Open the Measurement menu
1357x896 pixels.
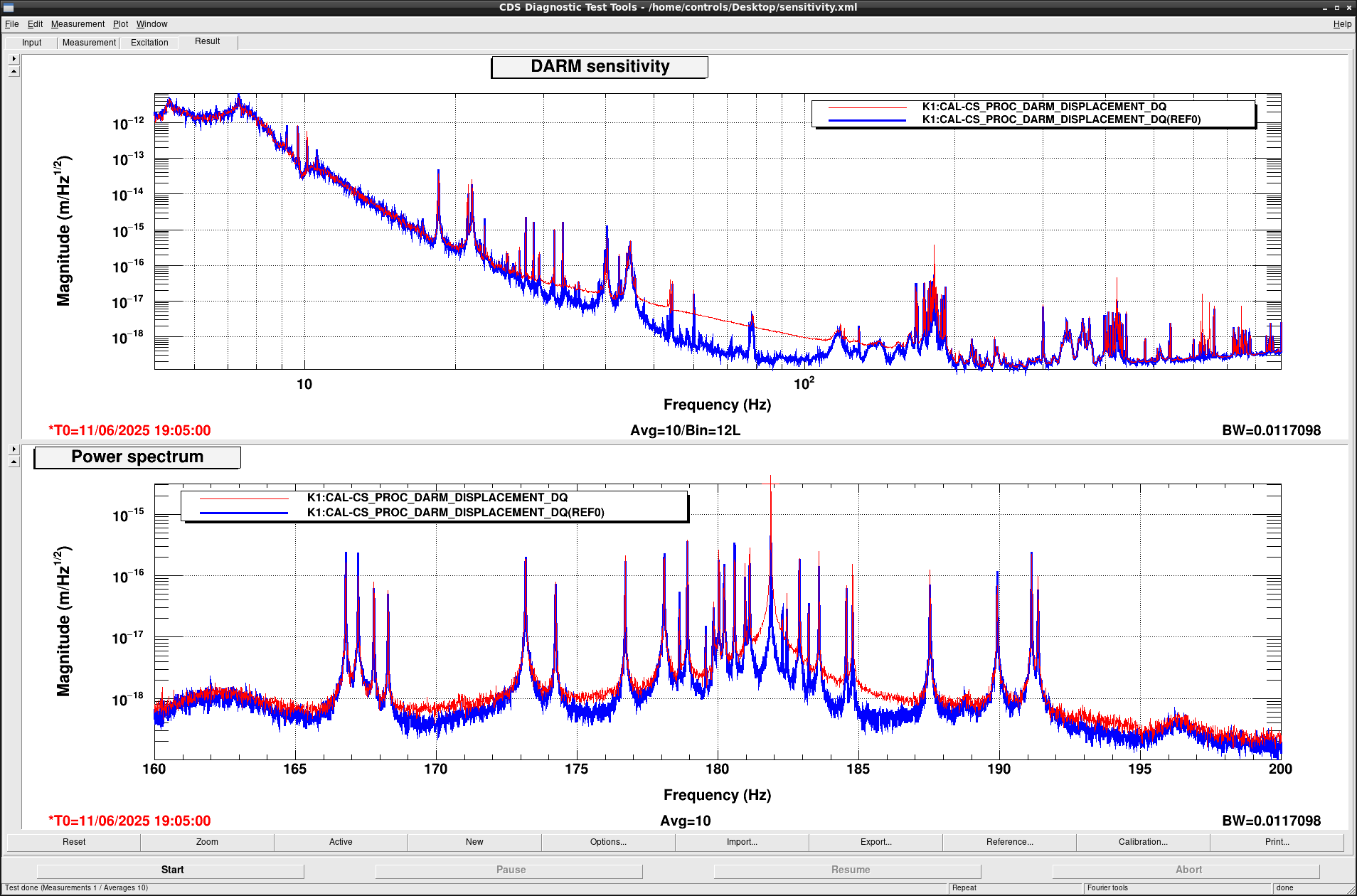tap(78, 24)
